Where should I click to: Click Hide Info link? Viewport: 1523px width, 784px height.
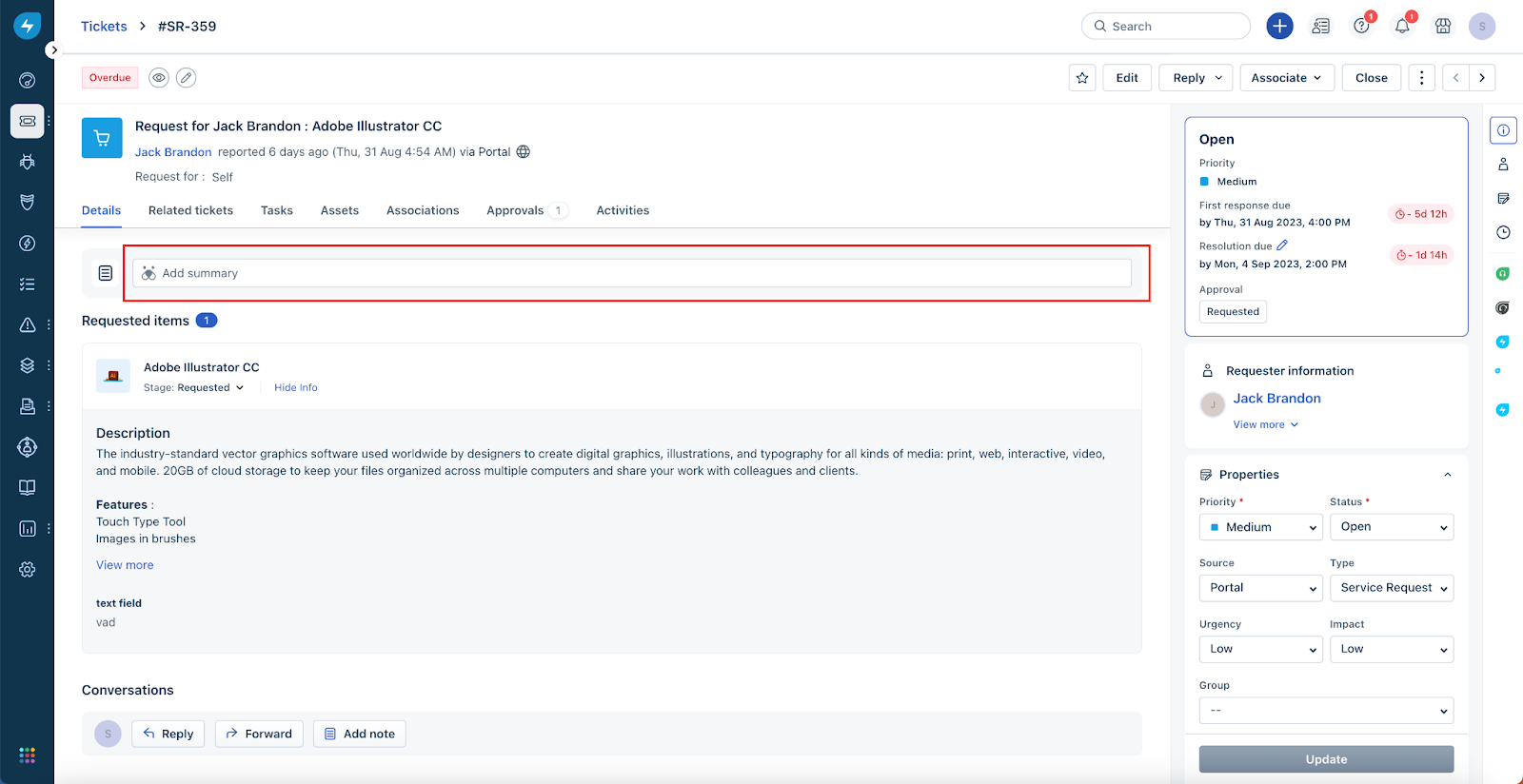coord(296,387)
